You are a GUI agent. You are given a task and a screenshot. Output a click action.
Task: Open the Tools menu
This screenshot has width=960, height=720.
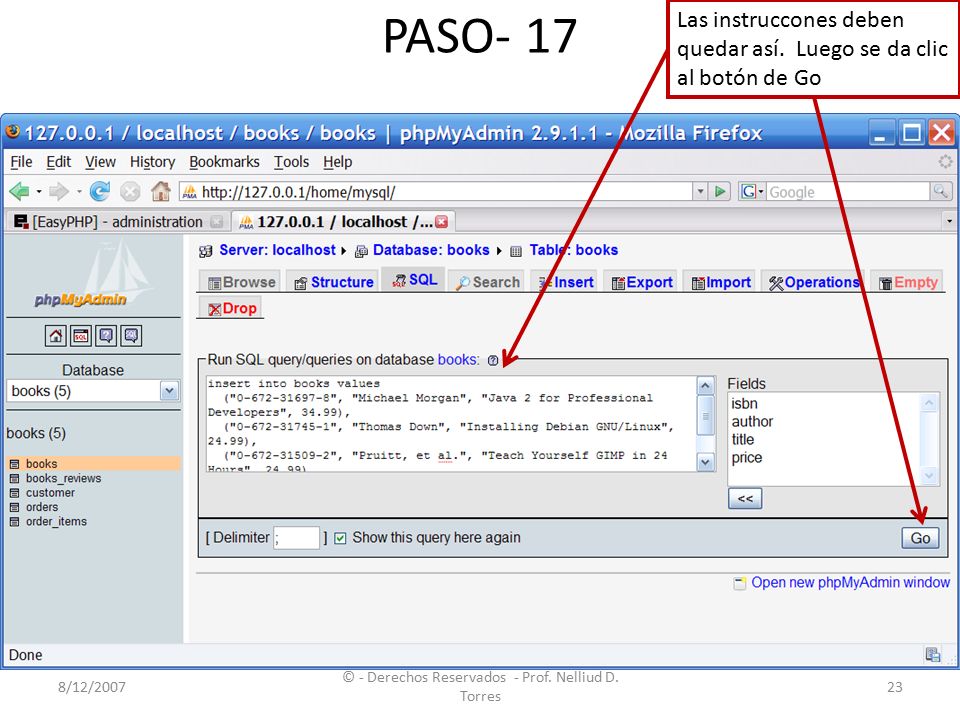pyautogui.click(x=291, y=162)
